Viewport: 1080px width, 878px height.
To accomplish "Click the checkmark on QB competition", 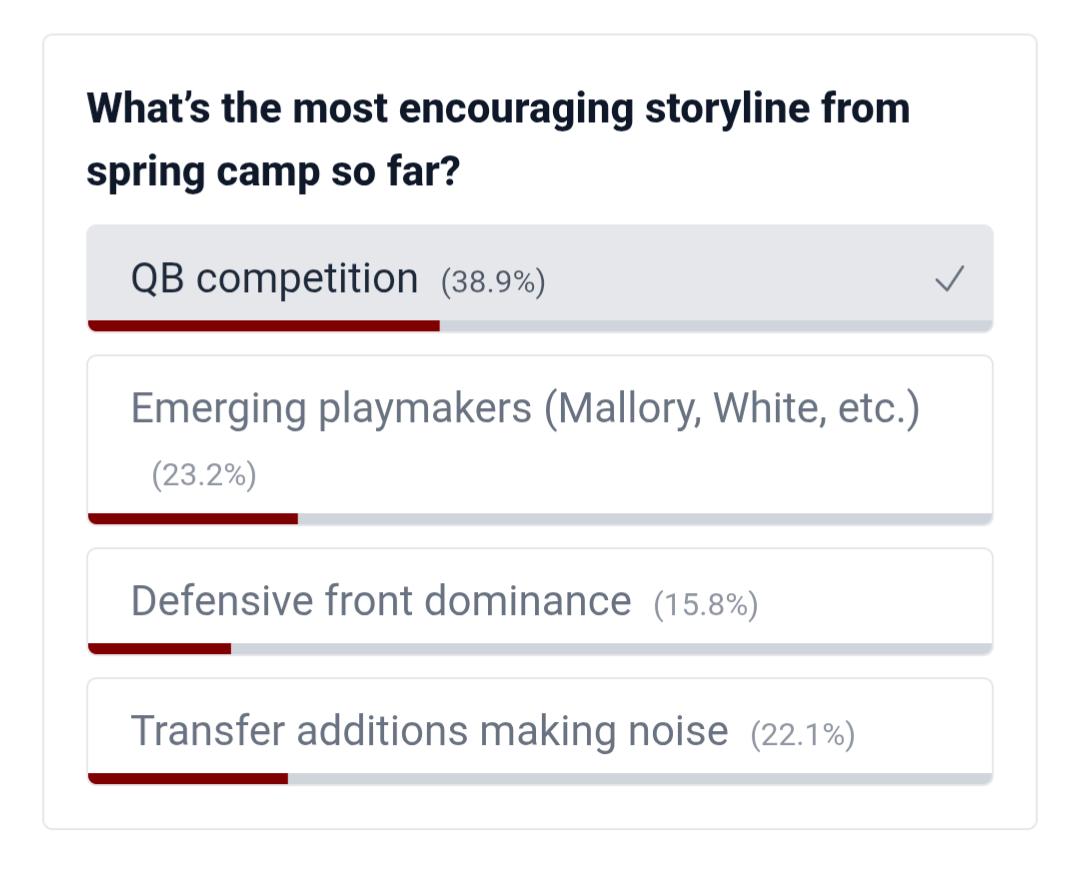I will click(x=948, y=280).
